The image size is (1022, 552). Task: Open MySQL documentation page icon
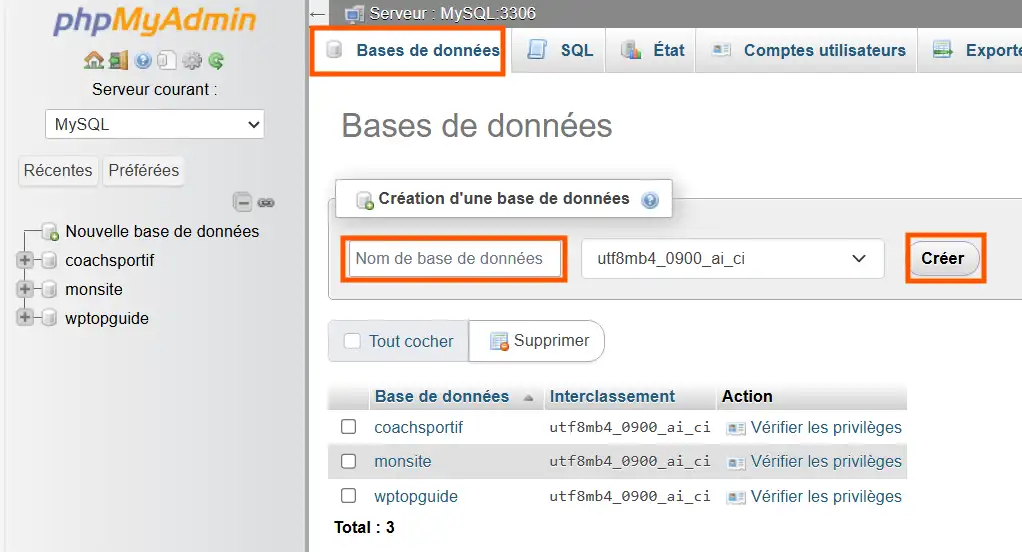167,61
